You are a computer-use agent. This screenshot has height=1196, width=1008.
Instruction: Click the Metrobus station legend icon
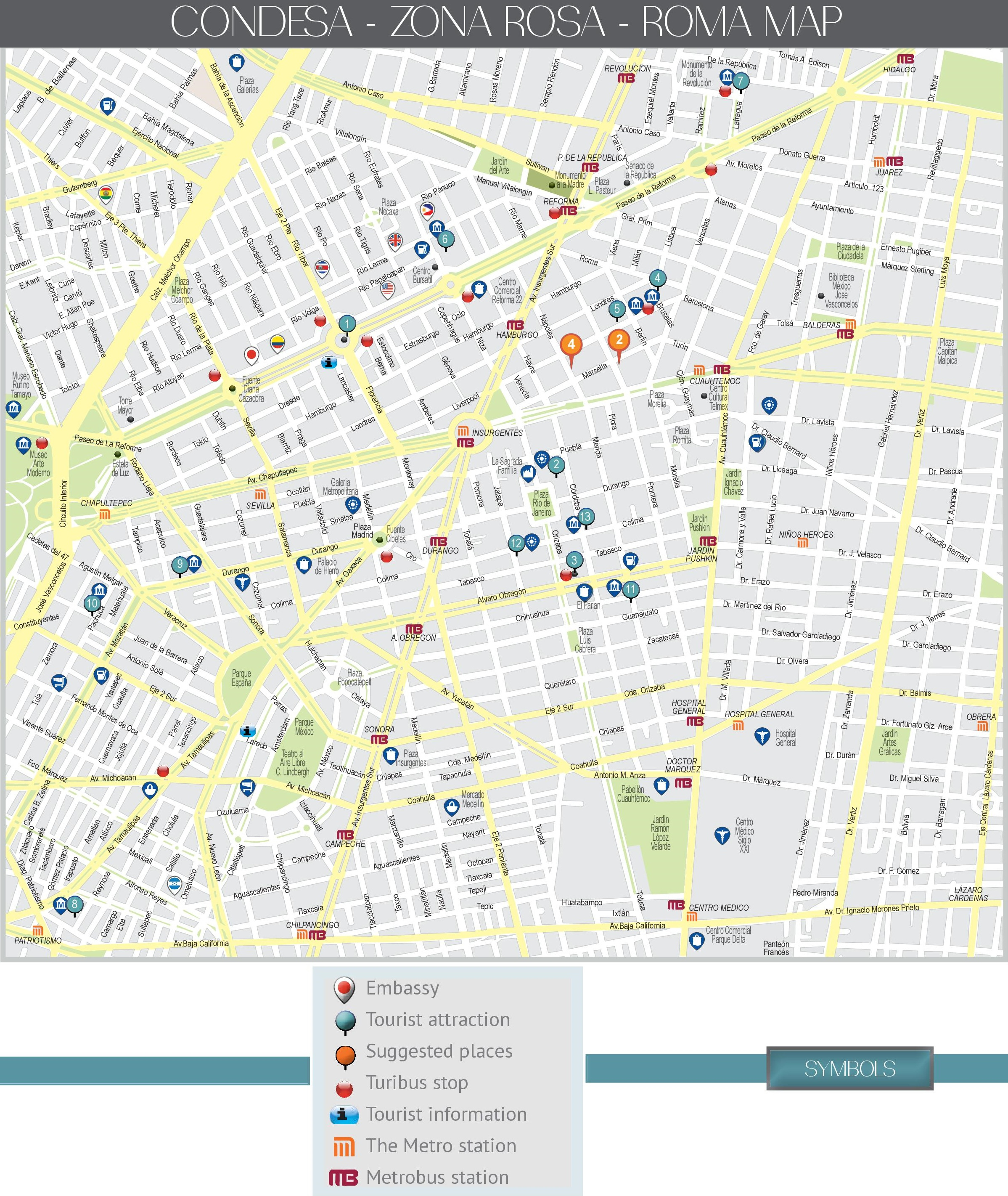[x=344, y=1177]
